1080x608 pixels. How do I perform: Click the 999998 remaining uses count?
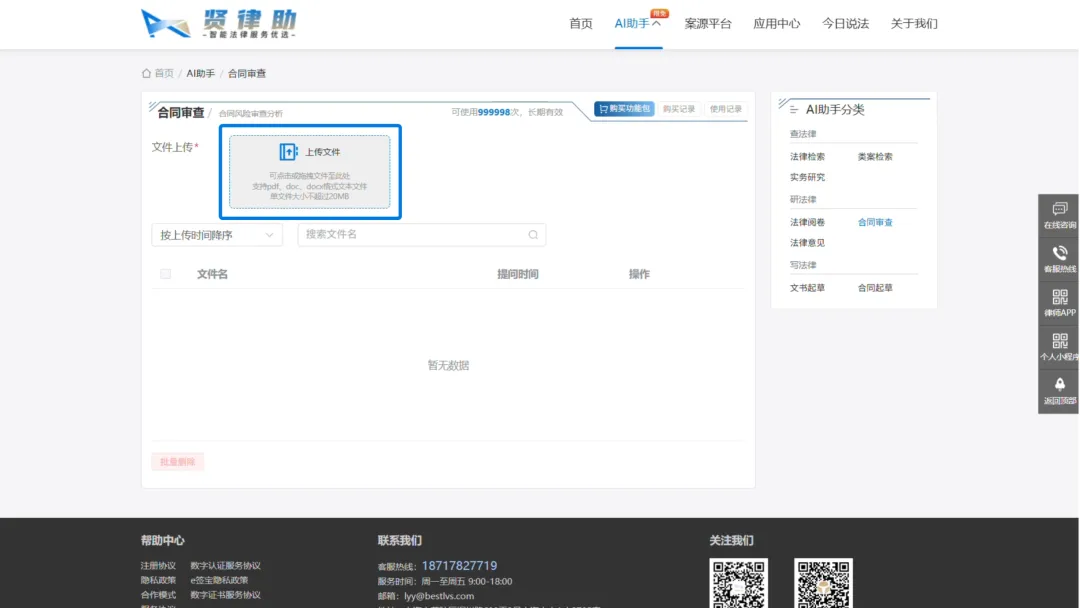[x=494, y=112]
